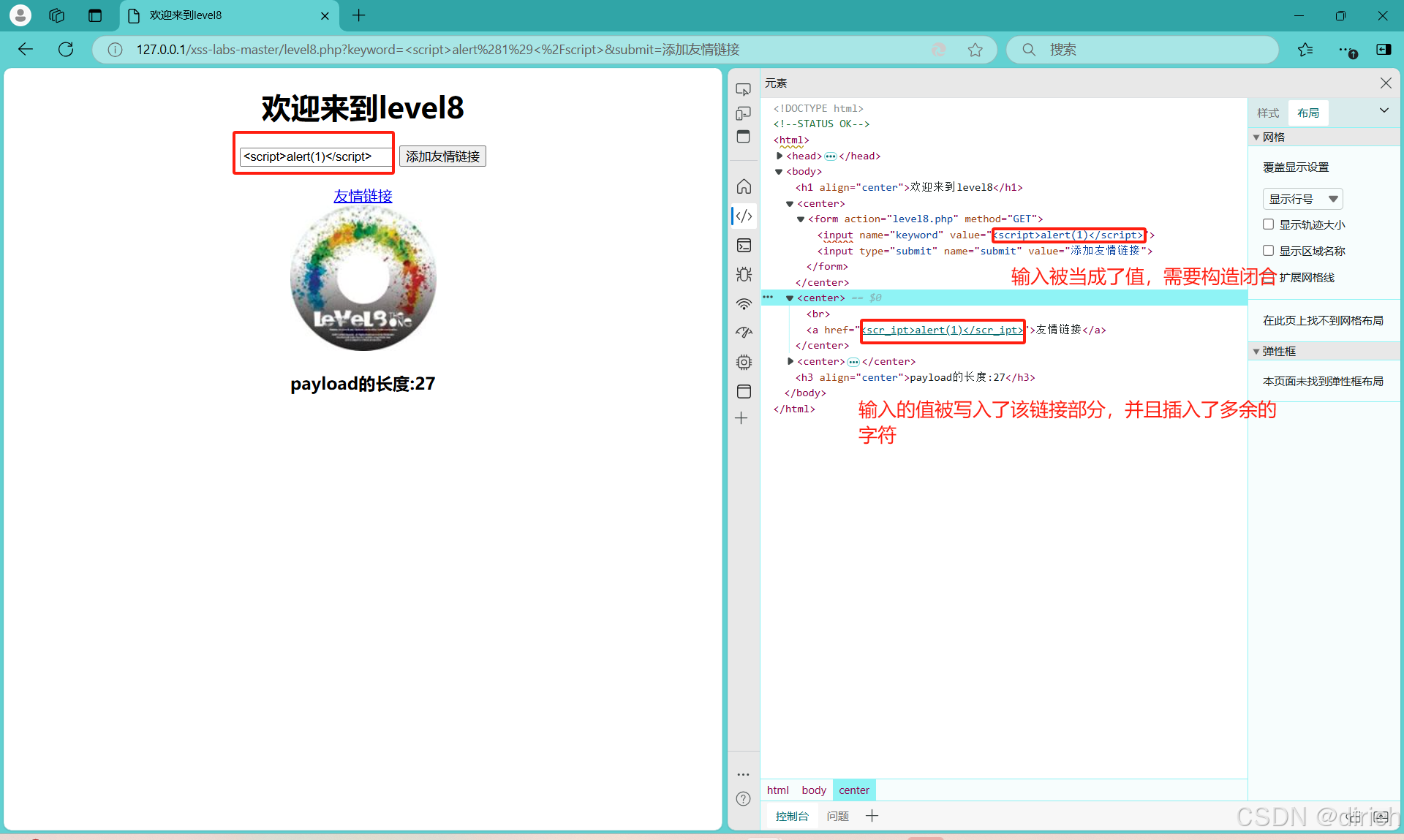
Task: Switch to the 样式 tab
Action: [x=1268, y=113]
